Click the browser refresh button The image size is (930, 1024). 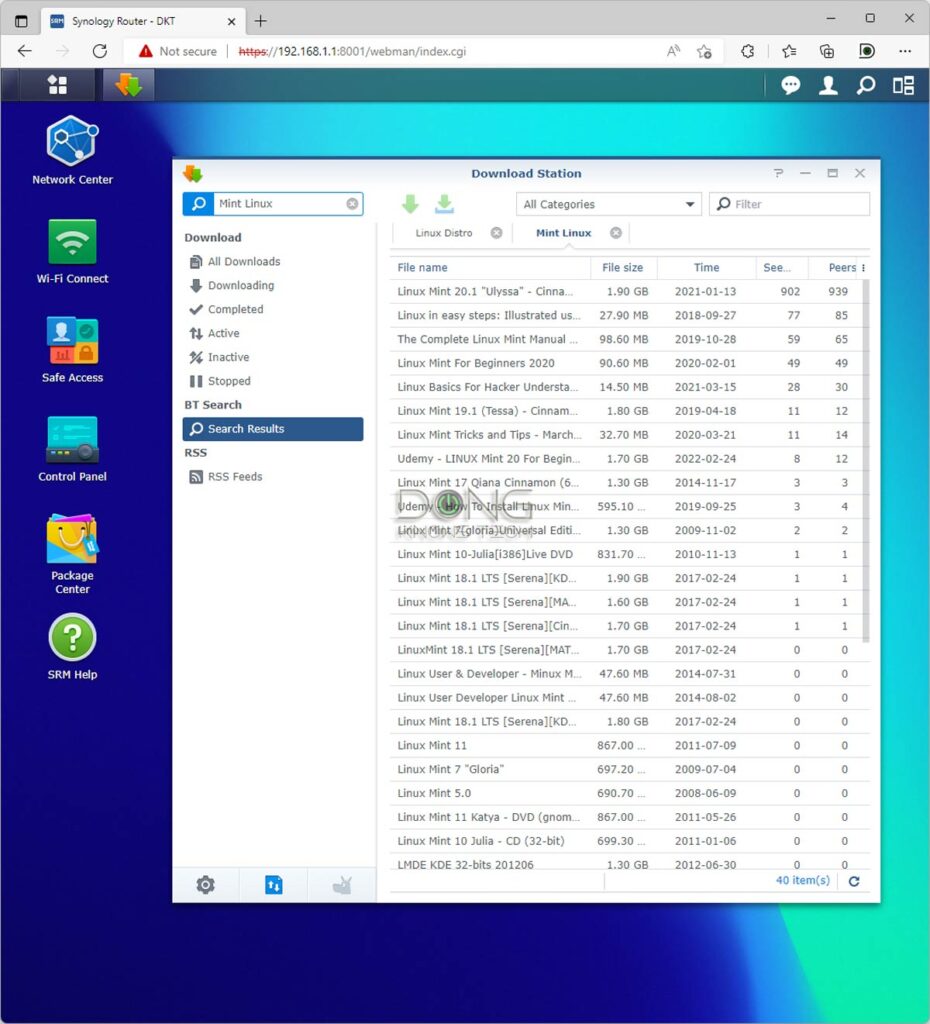point(100,51)
